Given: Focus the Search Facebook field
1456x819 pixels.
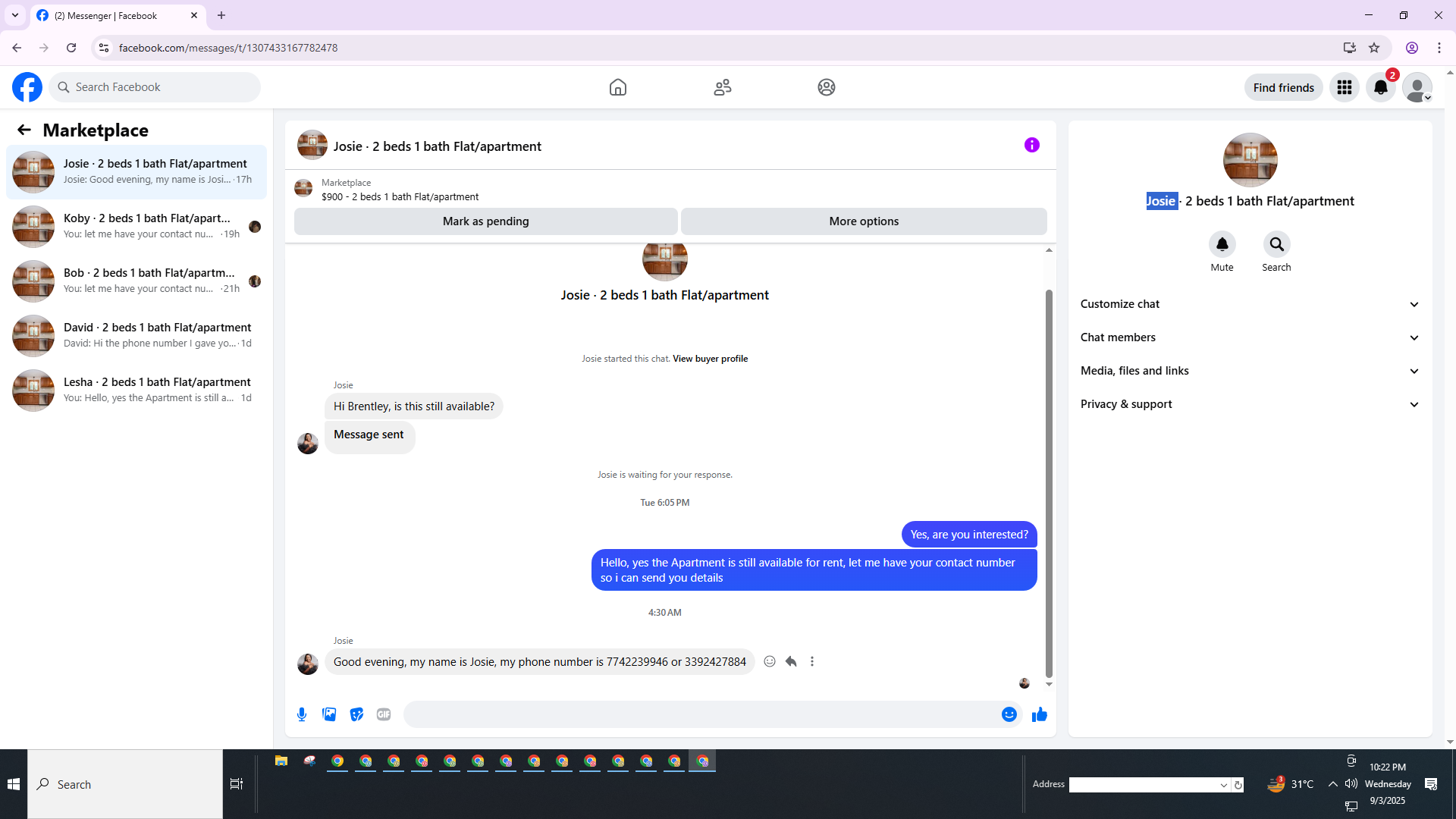Looking at the screenshot, I should (x=155, y=87).
